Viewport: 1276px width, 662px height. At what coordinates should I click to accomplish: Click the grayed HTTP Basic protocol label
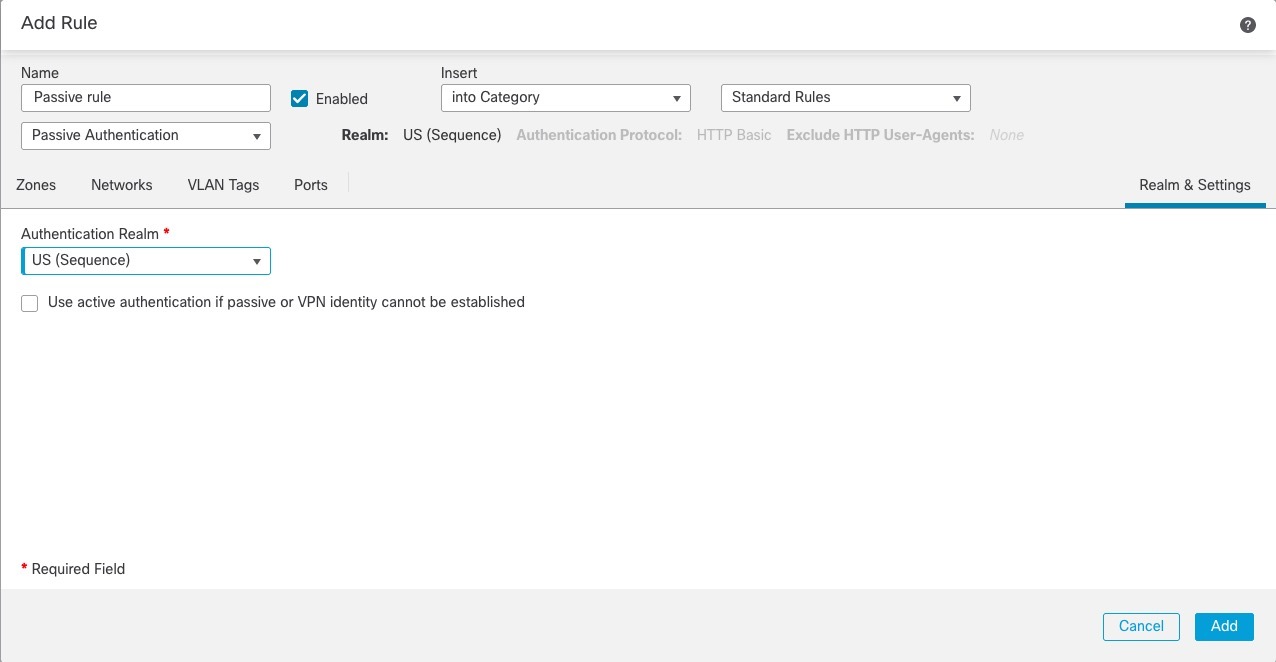734,135
